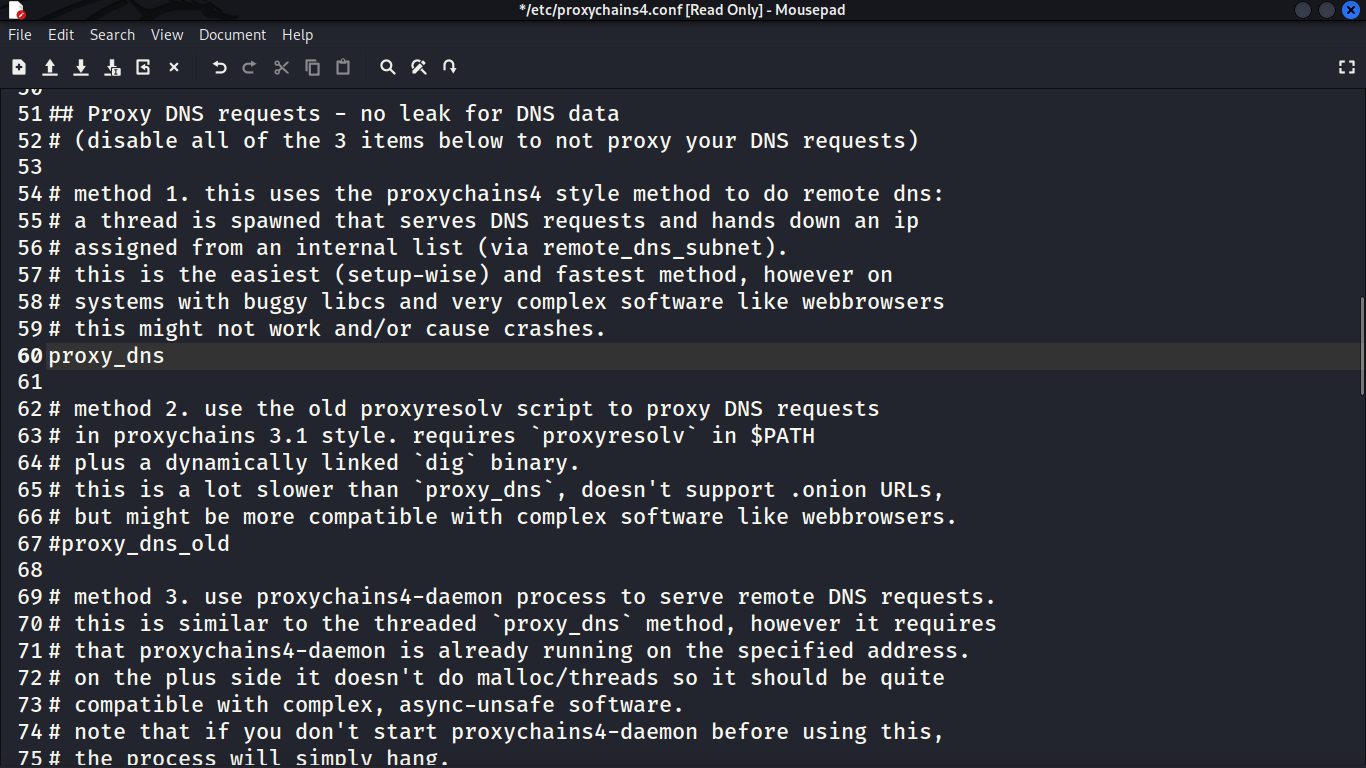Screen dimensions: 1366x768
Task: Create a new document with the toolbar icon
Action: [19, 67]
